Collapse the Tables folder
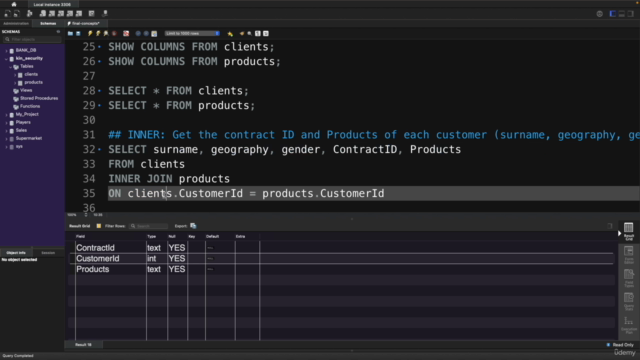Image resolution: width=640 pixels, height=360 pixels. (x=11, y=67)
